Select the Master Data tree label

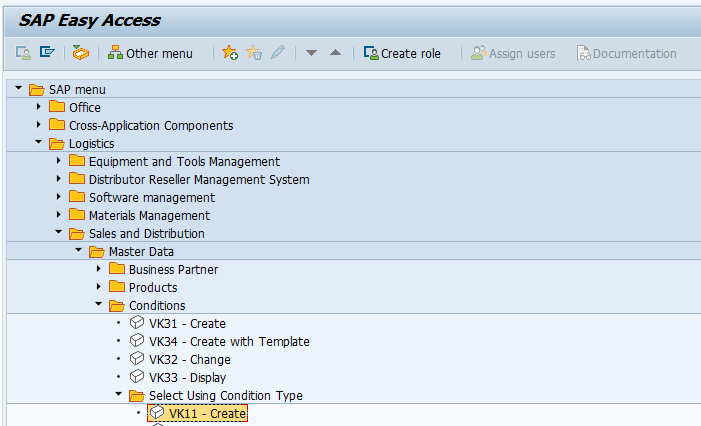[141, 252]
